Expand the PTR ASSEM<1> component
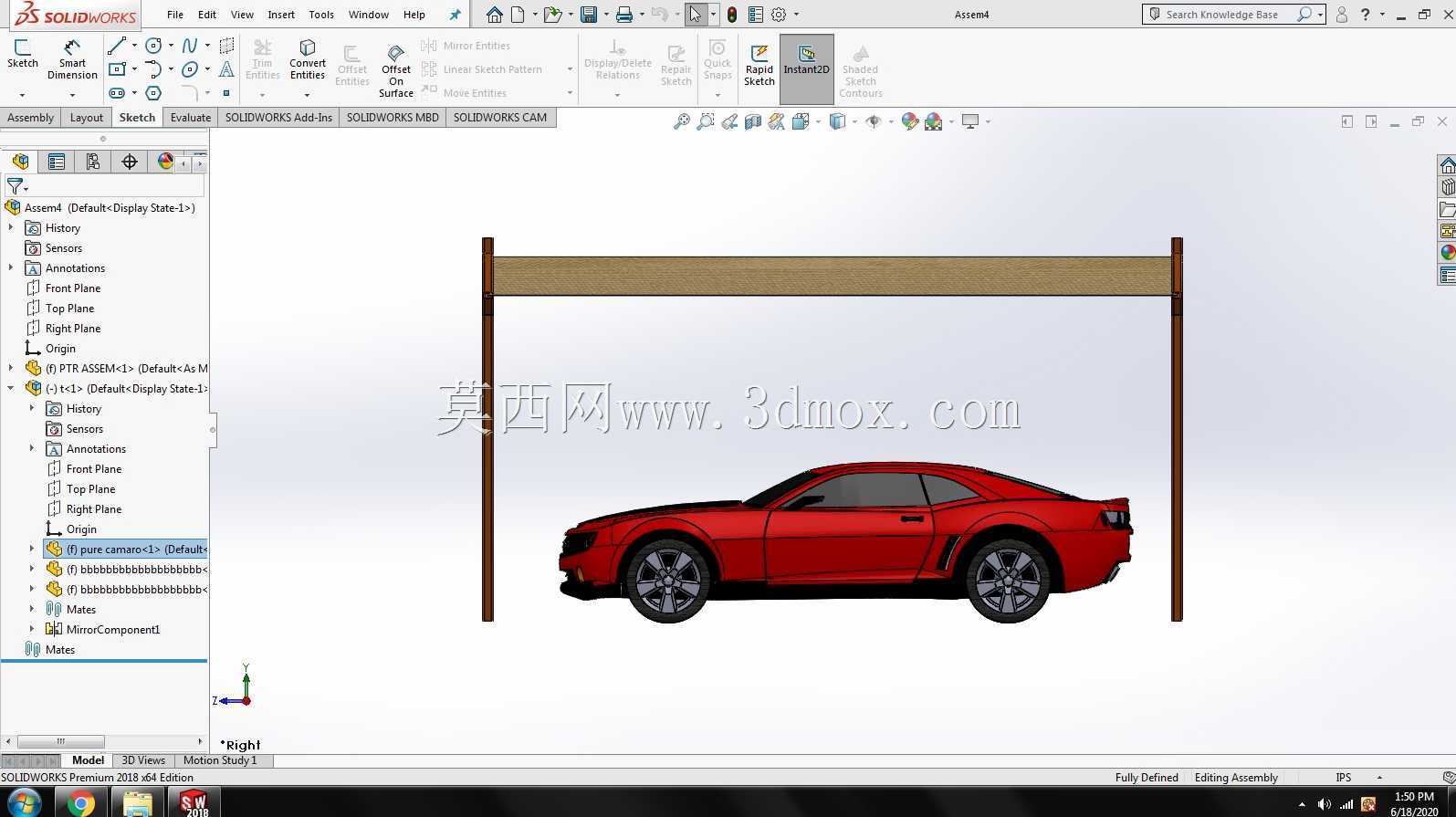The width and height of the screenshot is (1456, 817). point(11,368)
